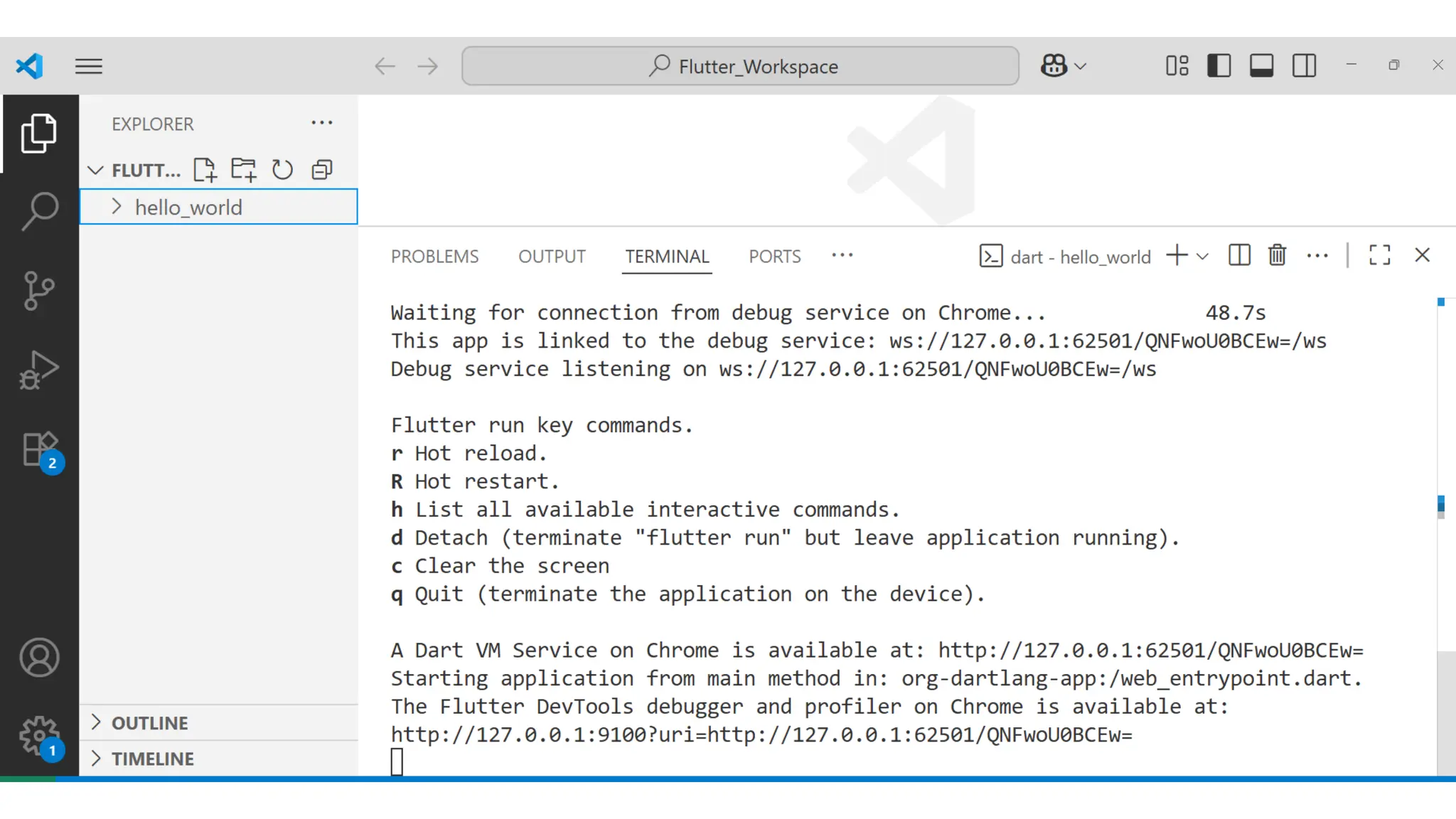
Task: Toggle the secondary side bar visibility
Action: (x=1304, y=66)
